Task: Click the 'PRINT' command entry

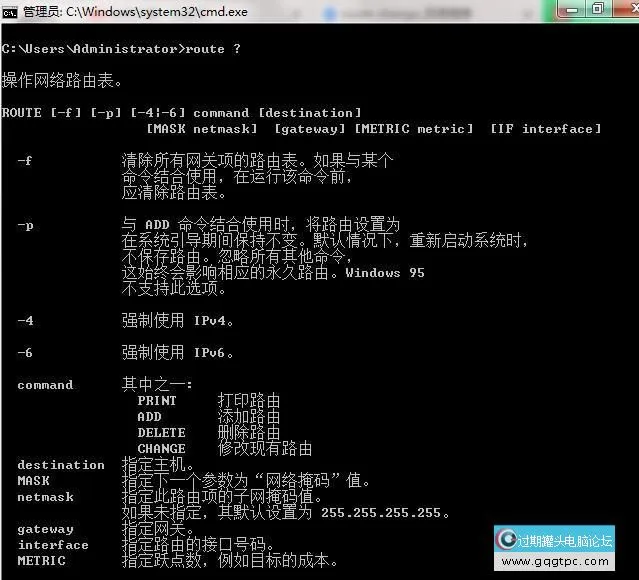Action: tap(157, 401)
